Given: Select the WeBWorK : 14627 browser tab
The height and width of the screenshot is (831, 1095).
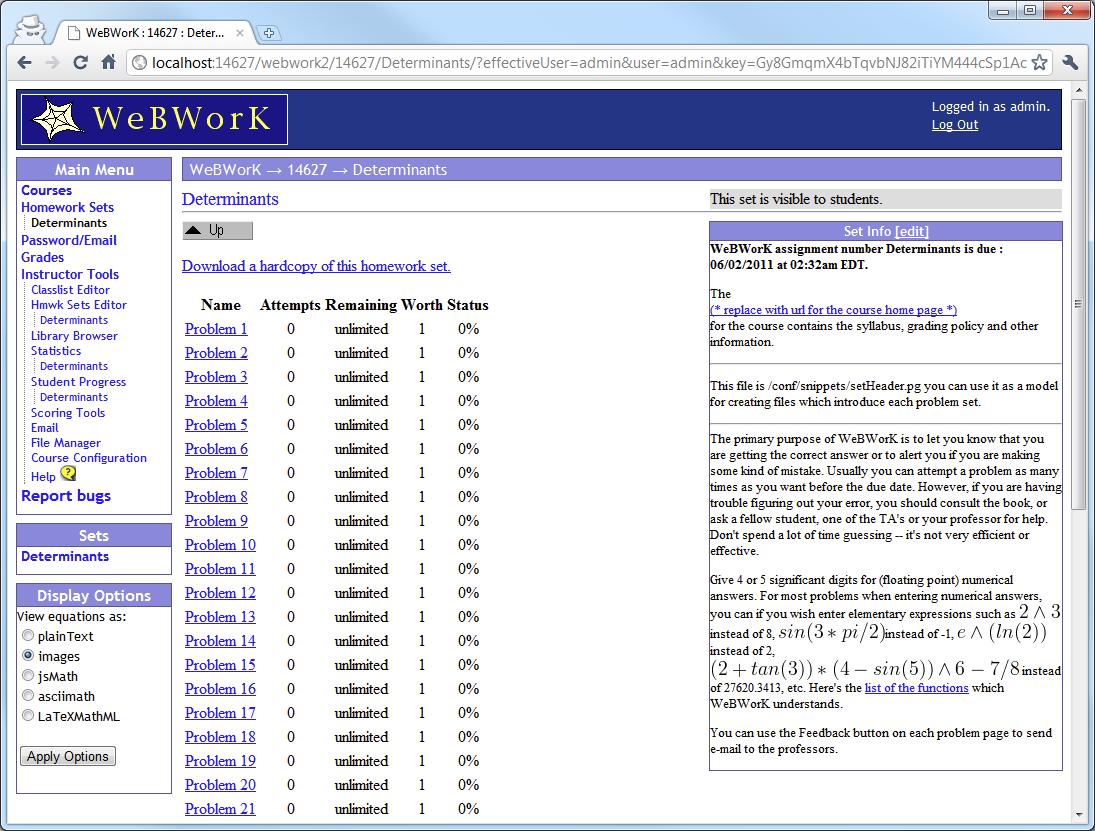Looking at the screenshot, I should click(x=155, y=33).
